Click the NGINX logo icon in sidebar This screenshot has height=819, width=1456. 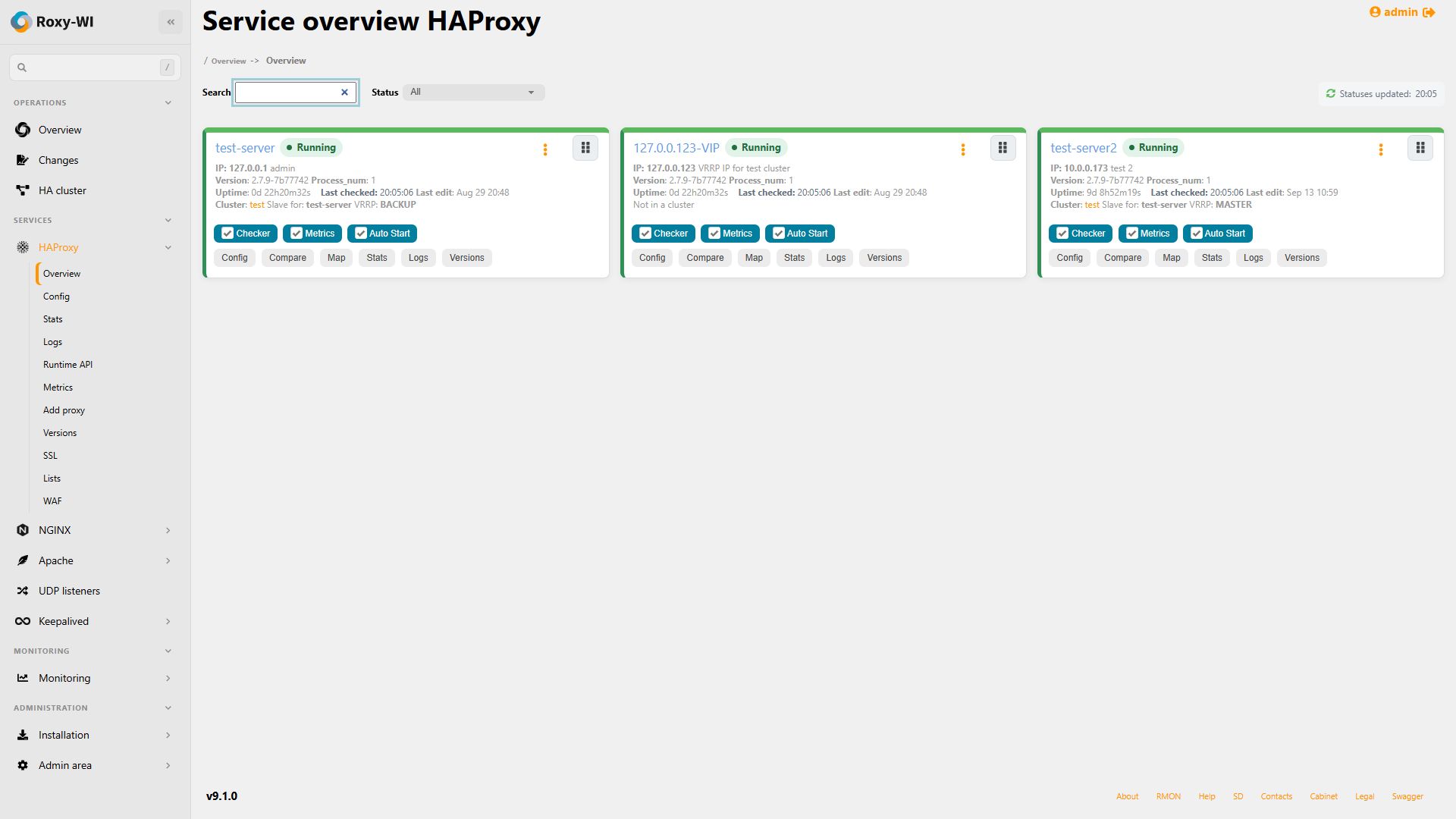click(23, 530)
